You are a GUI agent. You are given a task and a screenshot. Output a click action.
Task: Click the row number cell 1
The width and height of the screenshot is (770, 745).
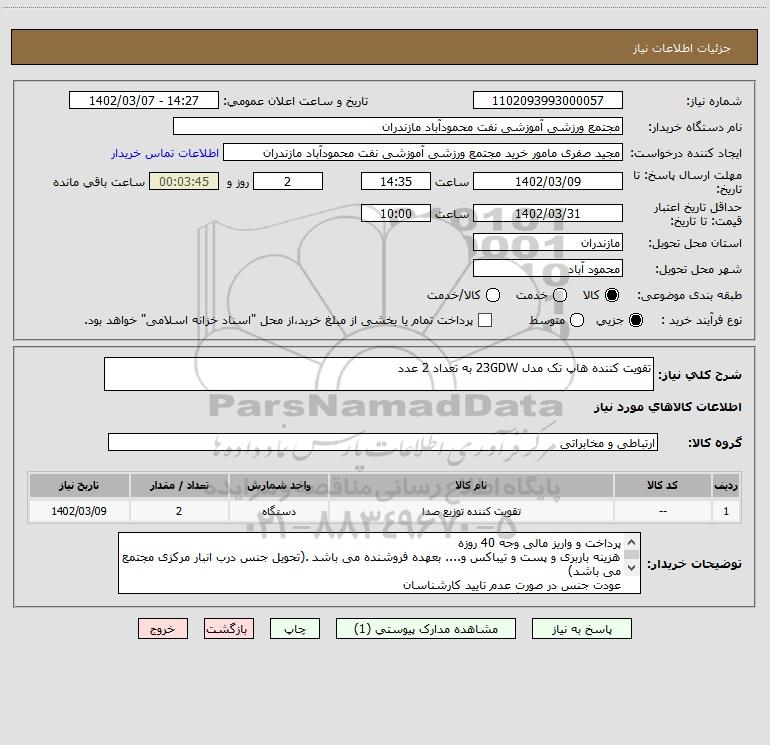coord(726,511)
